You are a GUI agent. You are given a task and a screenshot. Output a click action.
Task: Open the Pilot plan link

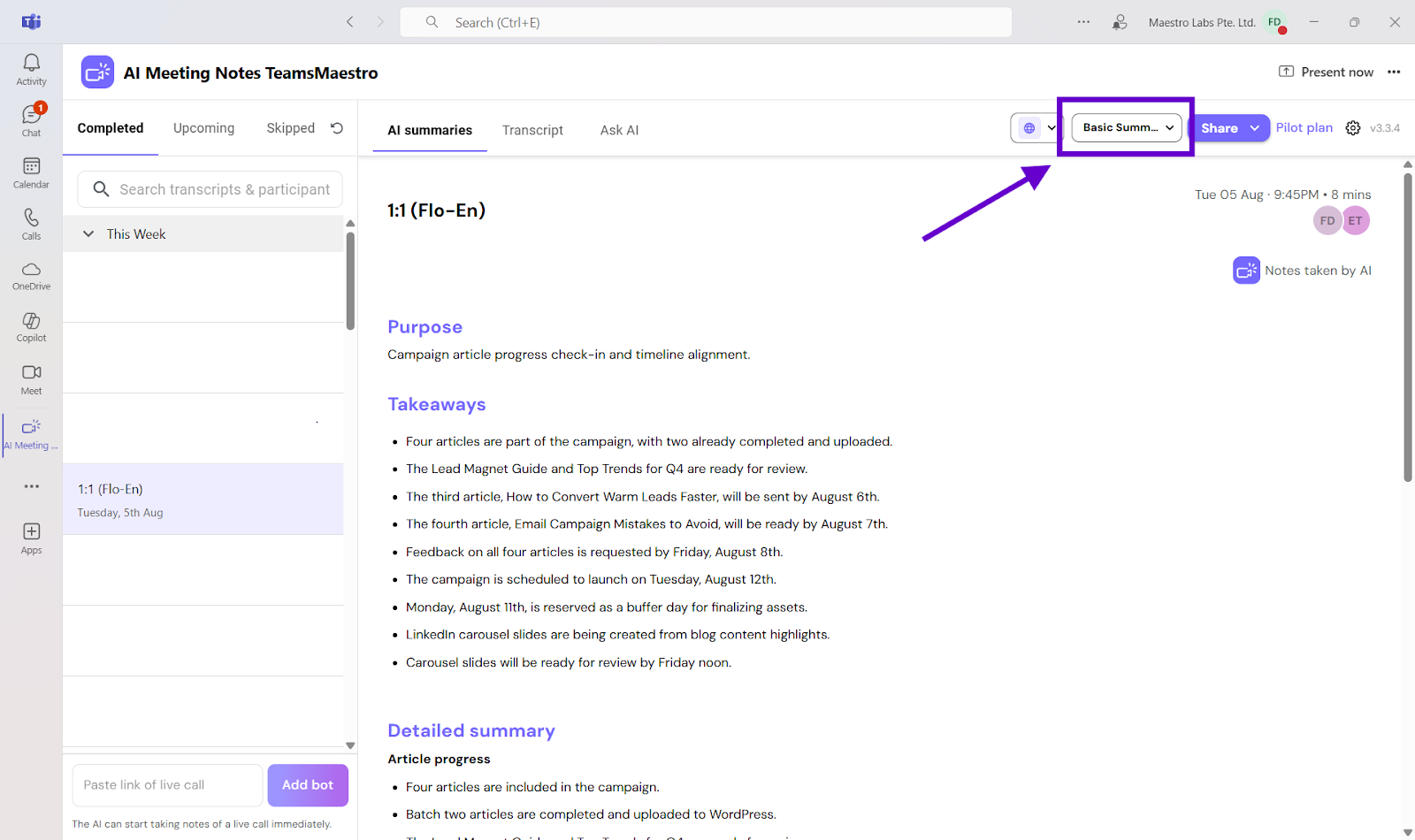click(x=1304, y=127)
